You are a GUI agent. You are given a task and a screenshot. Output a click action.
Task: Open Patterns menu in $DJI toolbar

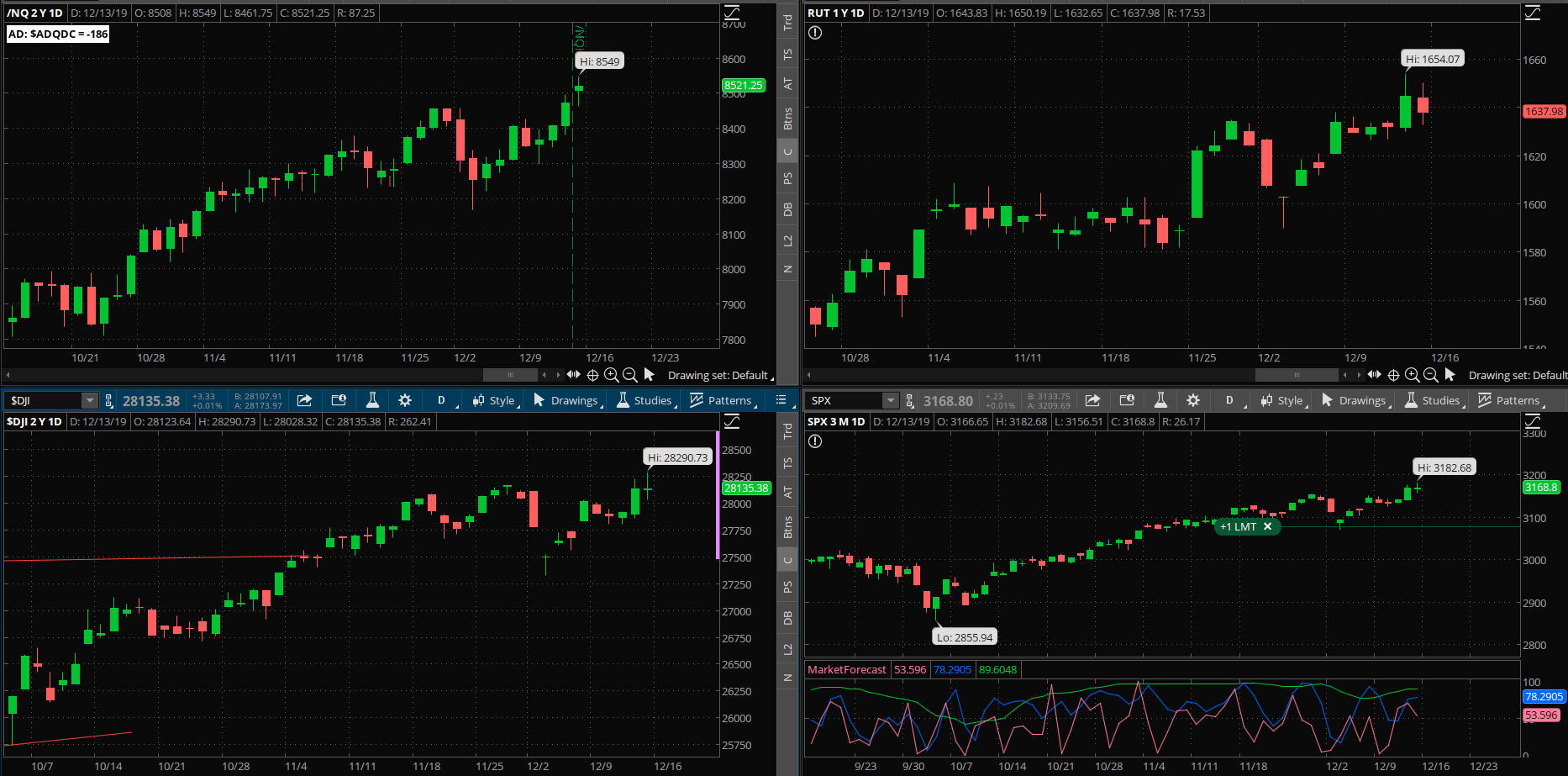click(x=723, y=400)
